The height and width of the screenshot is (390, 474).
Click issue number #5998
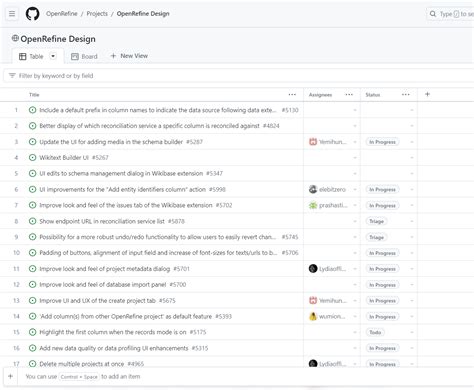217,189
